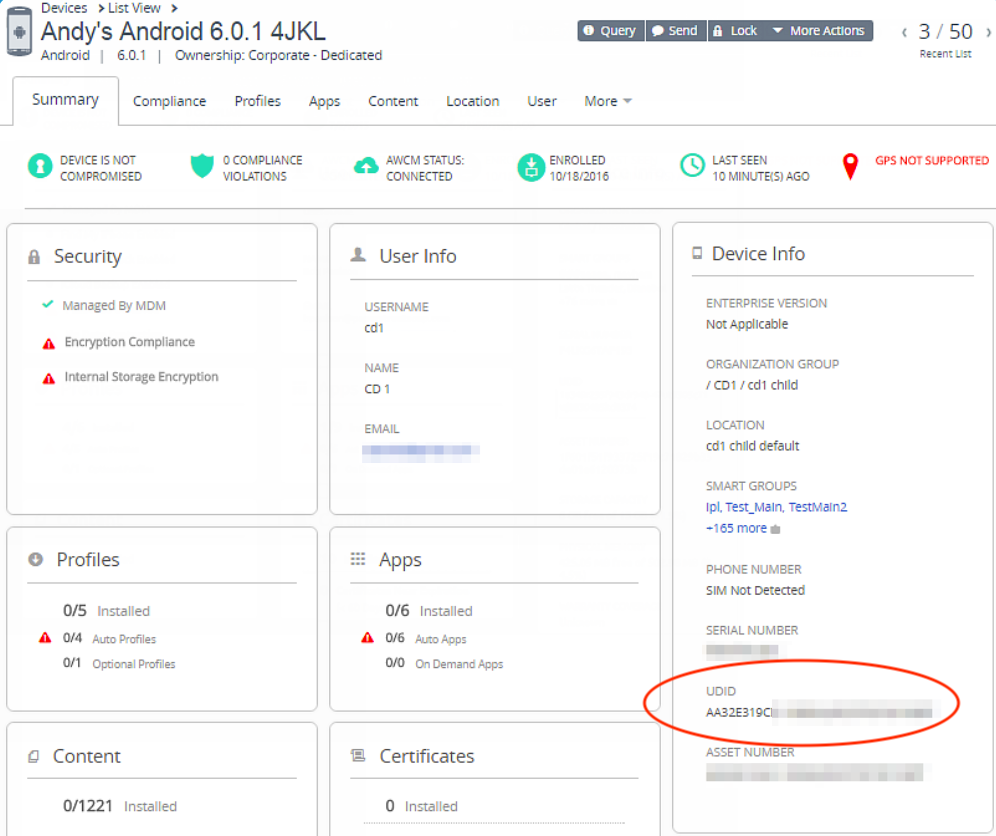
Task: Click the Encryption Compliance warning icon
Action: (48, 343)
